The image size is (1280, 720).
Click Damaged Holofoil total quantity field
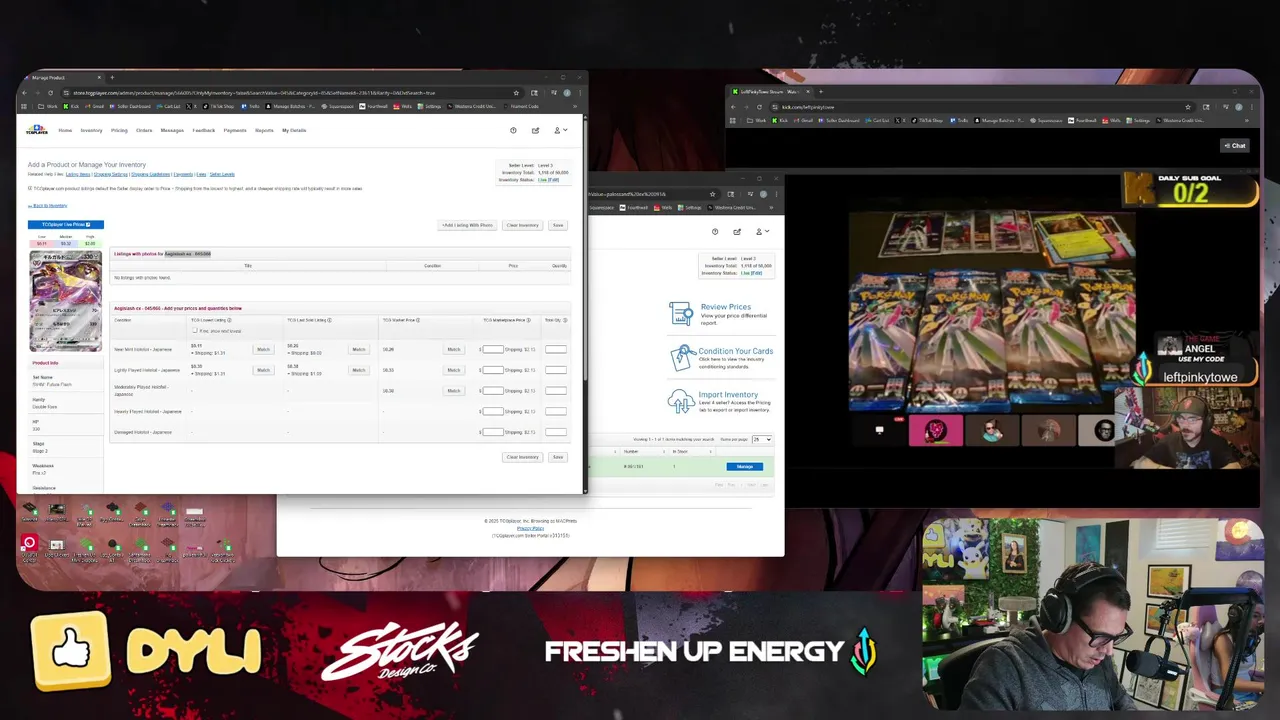tap(556, 432)
